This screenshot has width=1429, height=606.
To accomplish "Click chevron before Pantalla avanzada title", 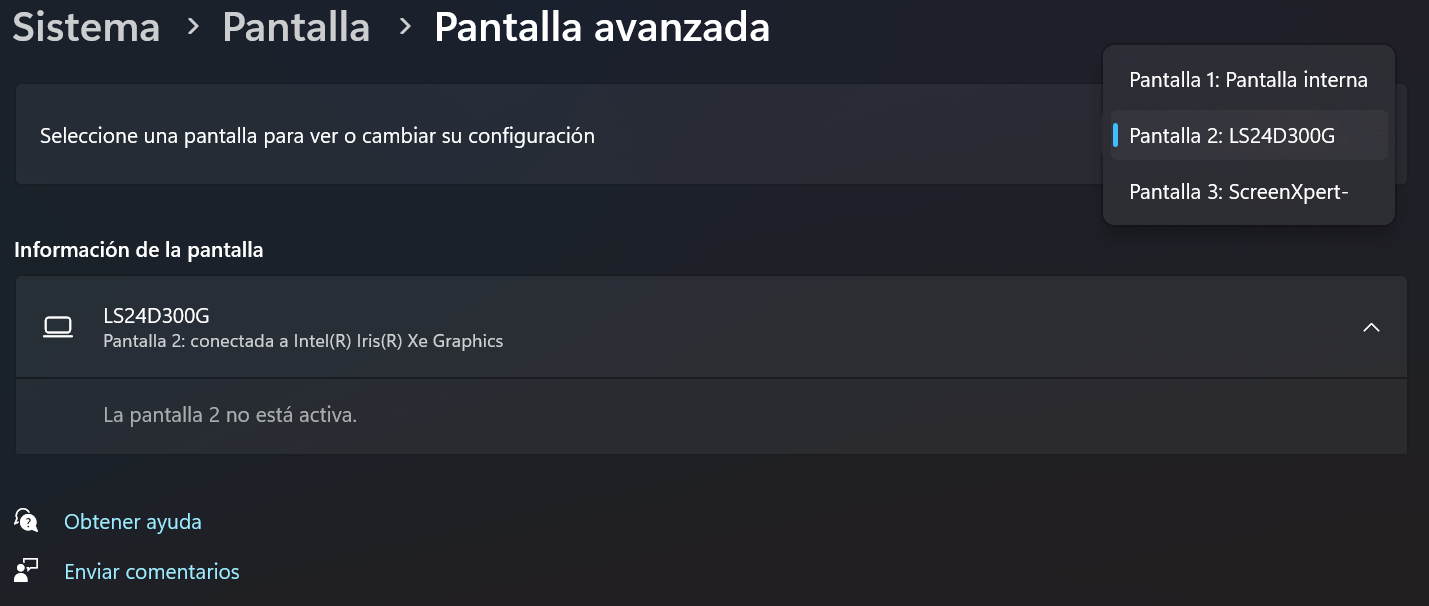I will coord(405,27).
